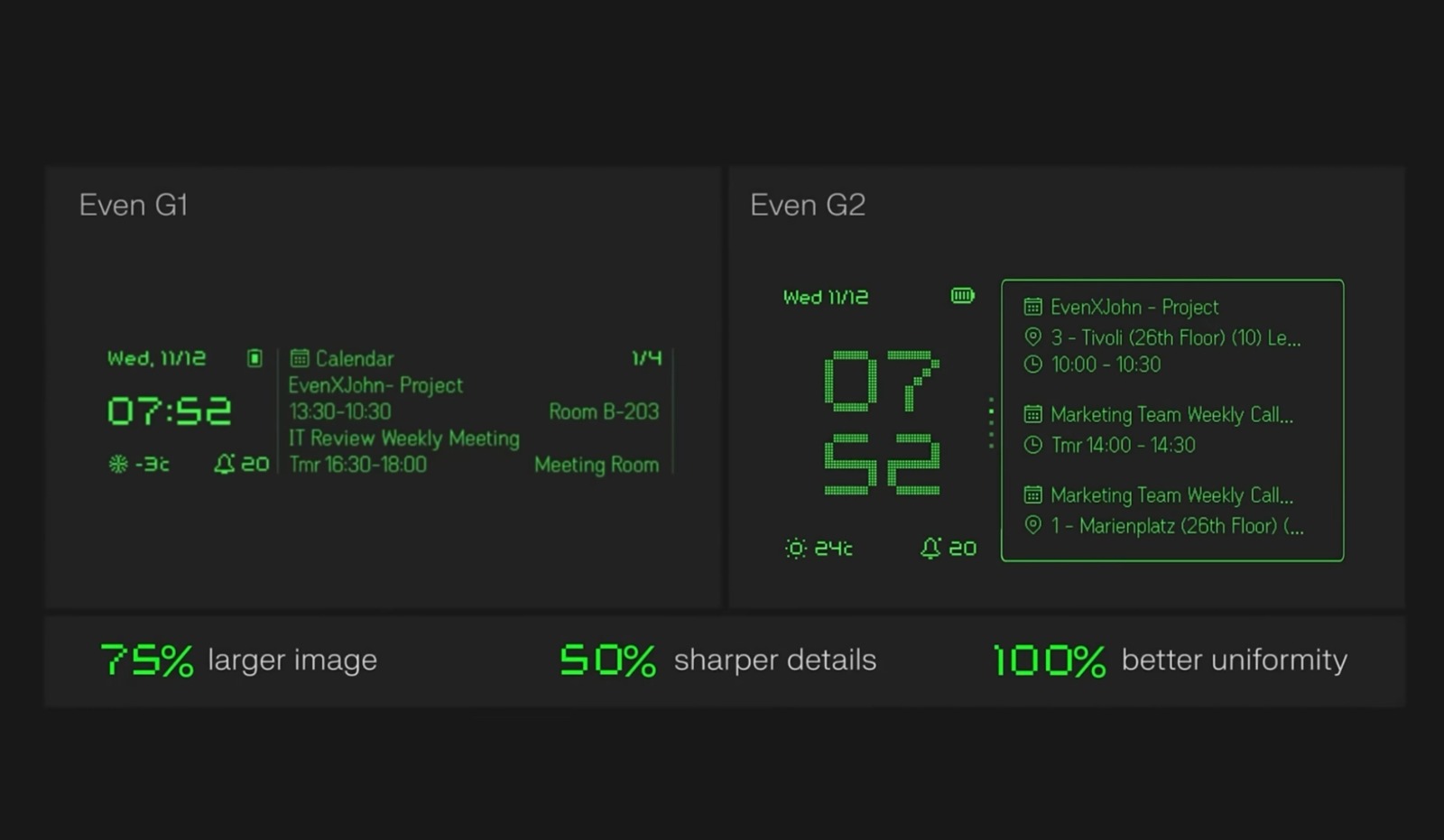Click the sun weather icon beside 24c
This screenshot has height=840, width=1444.
point(795,548)
